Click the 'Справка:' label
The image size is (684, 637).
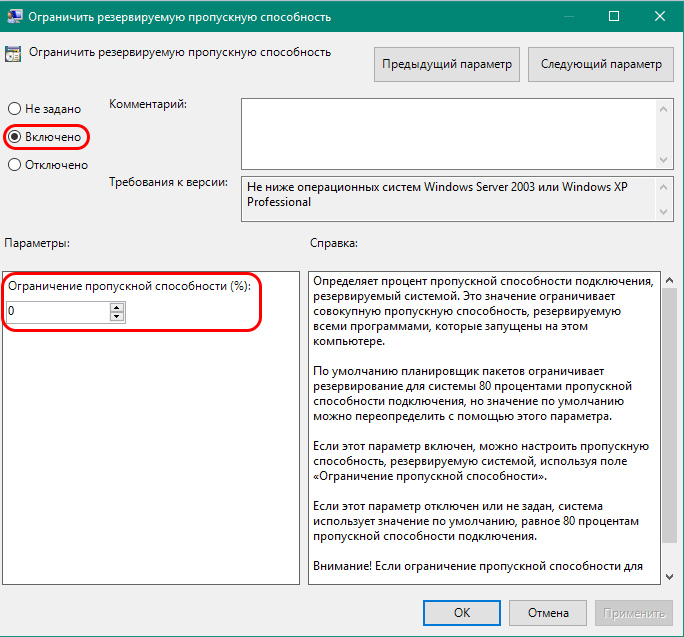[x=334, y=243]
